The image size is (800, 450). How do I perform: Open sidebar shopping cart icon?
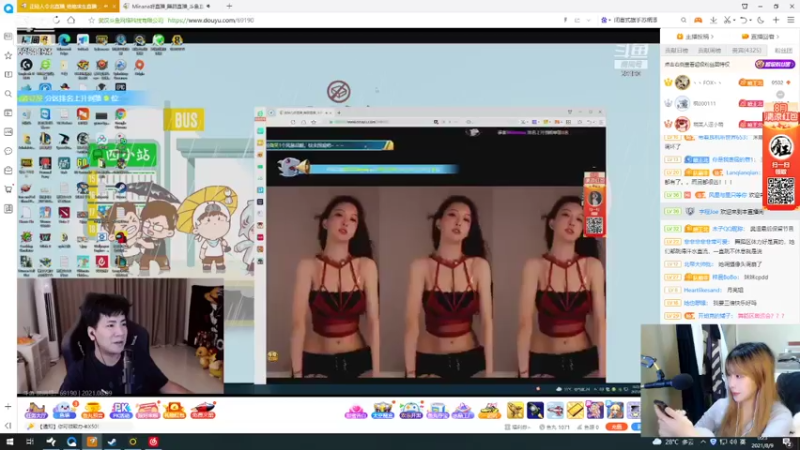(8, 189)
